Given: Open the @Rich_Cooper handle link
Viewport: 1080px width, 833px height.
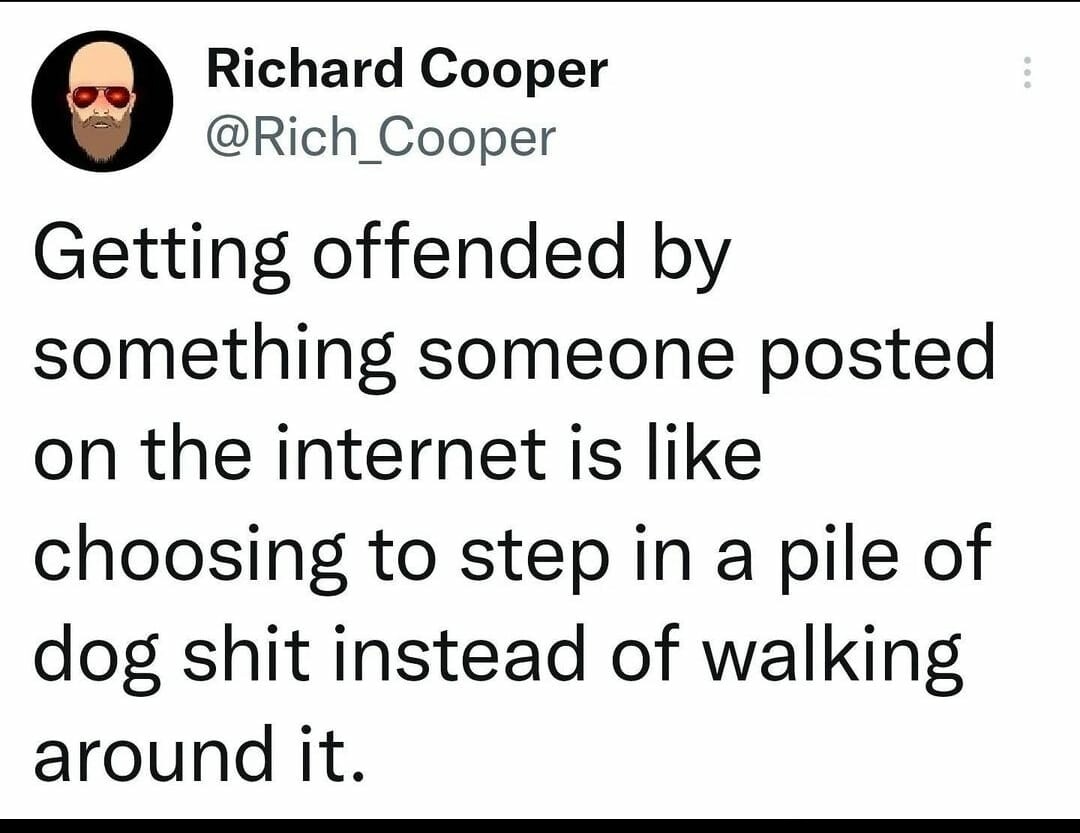Looking at the screenshot, I should tap(379, 137).
